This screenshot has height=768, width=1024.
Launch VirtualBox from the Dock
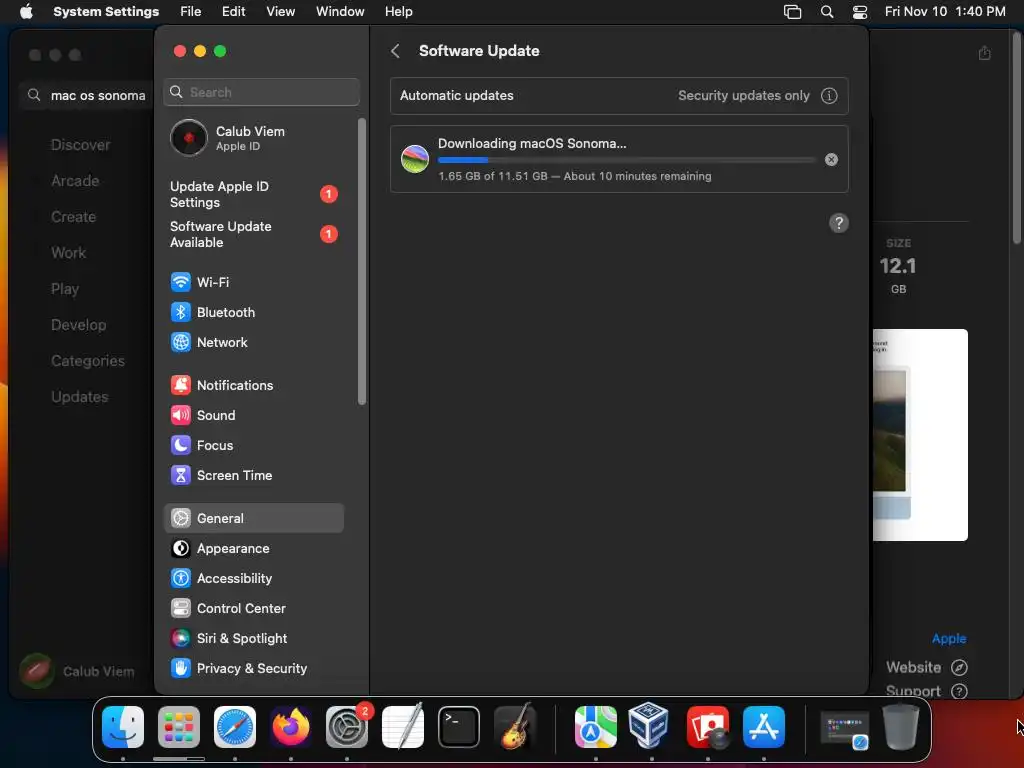coord(648,726)
